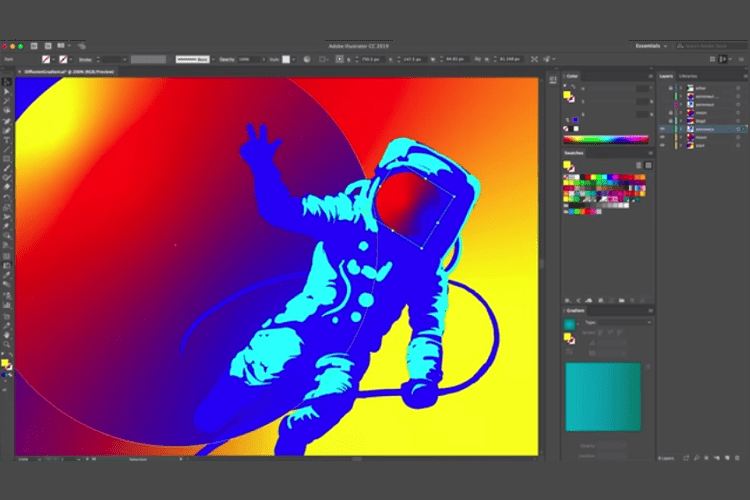Select the Zoom tool

click(x=7, y=344)
